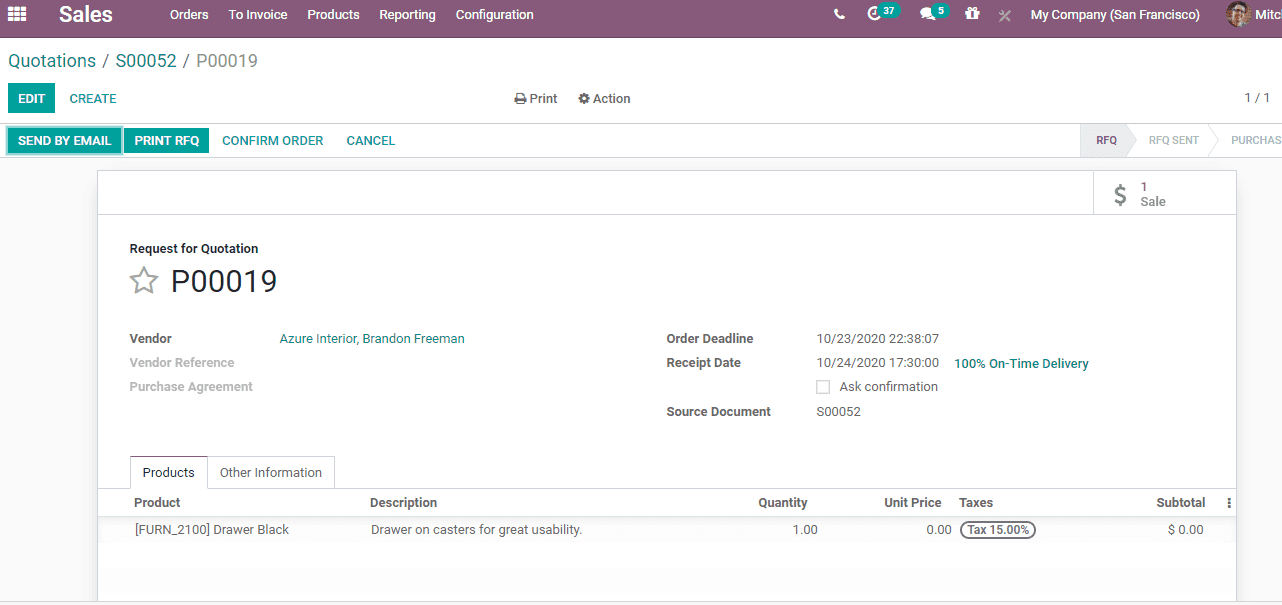Viewport: 1282px width, 605px height.
Task: Open the Products menu in navbar
Action: (333, 15)
